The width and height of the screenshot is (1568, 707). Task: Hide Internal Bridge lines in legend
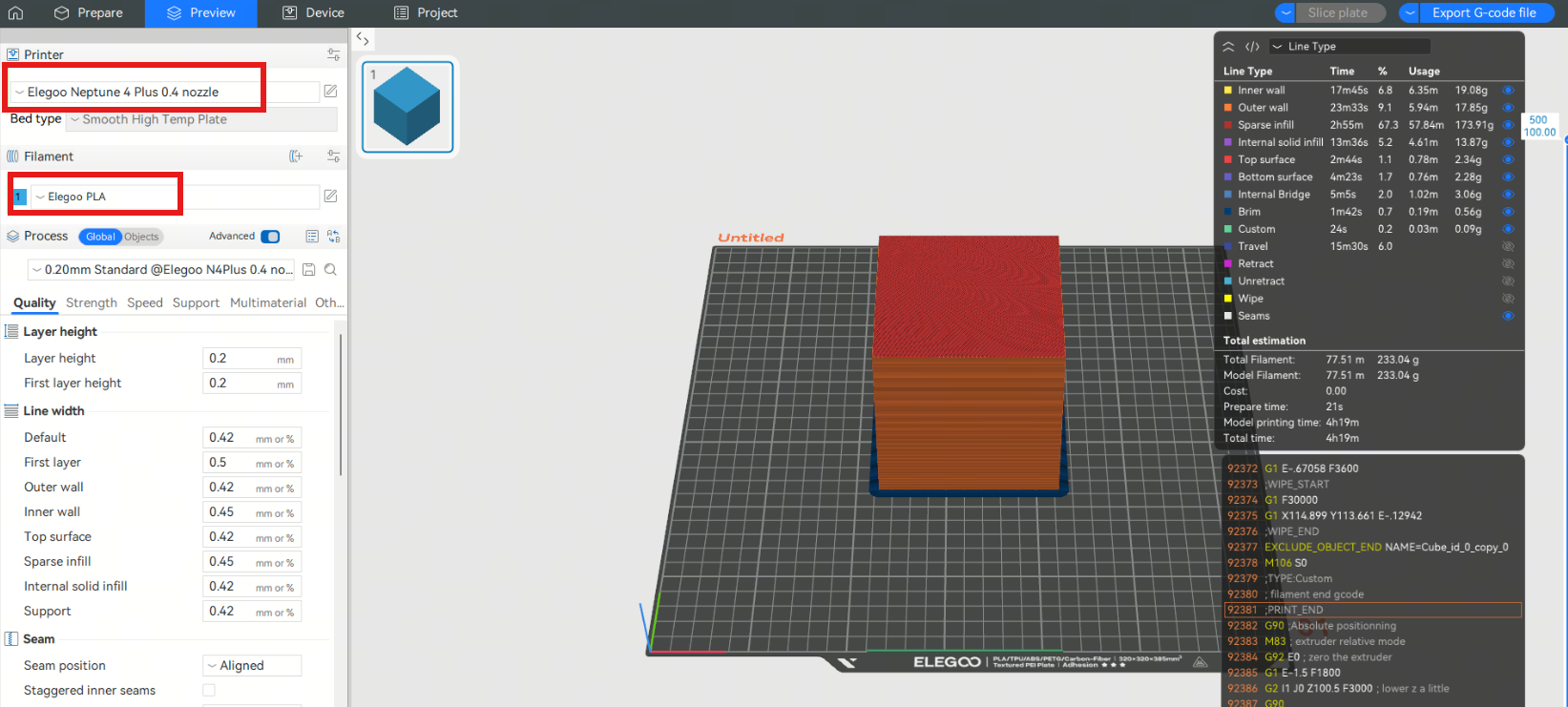1508,195
